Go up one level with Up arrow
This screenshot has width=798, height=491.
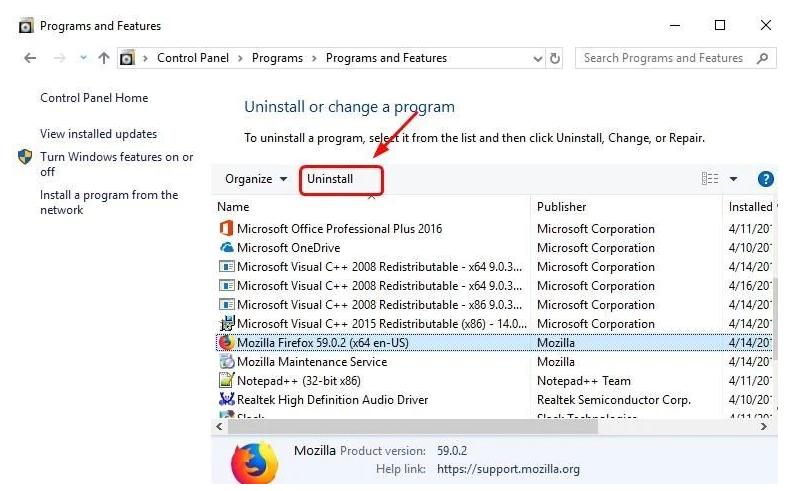pyautogui.click(x=104, y=58)
